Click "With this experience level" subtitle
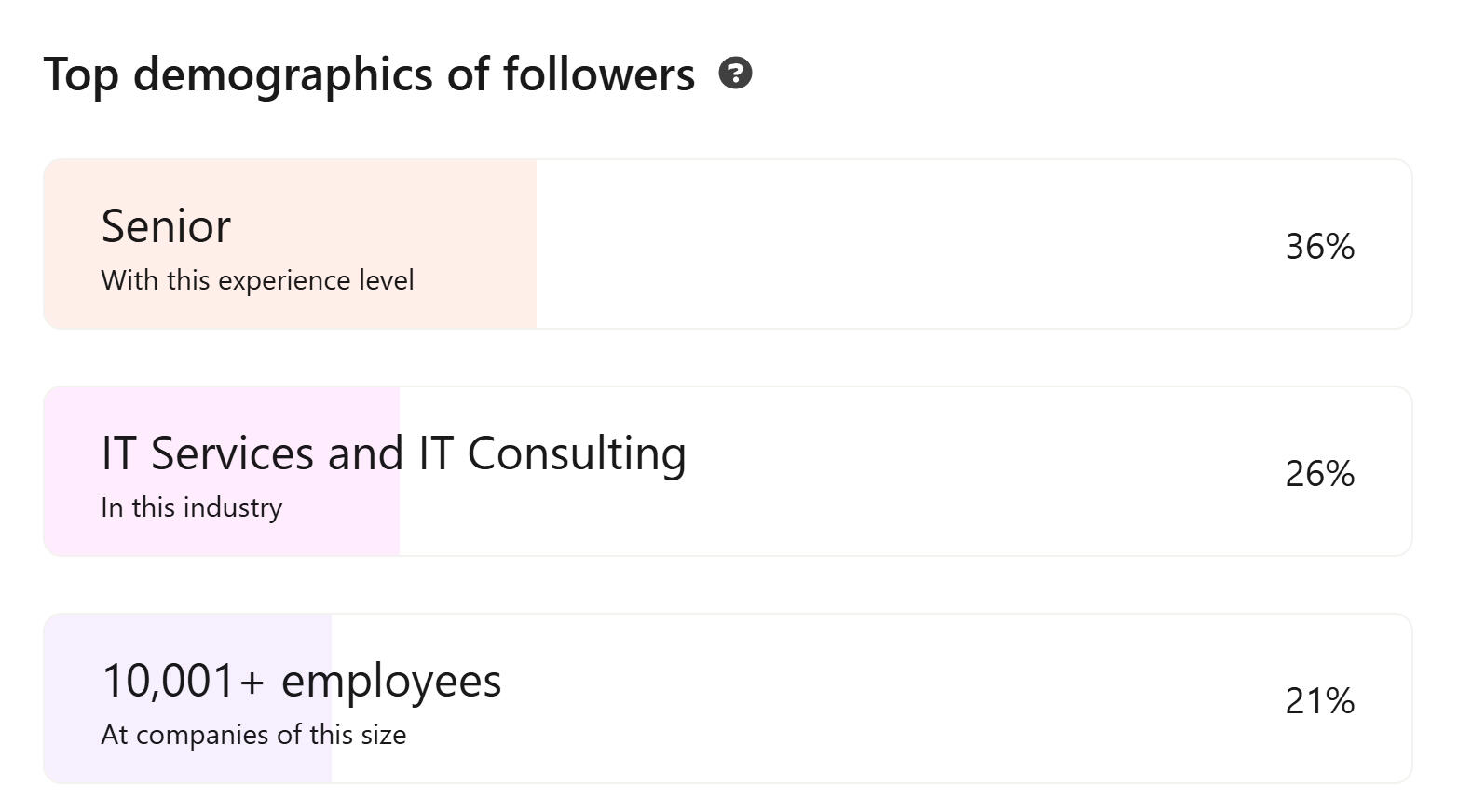The width and height of the screenshot is (1458, 812). point(257,280)
